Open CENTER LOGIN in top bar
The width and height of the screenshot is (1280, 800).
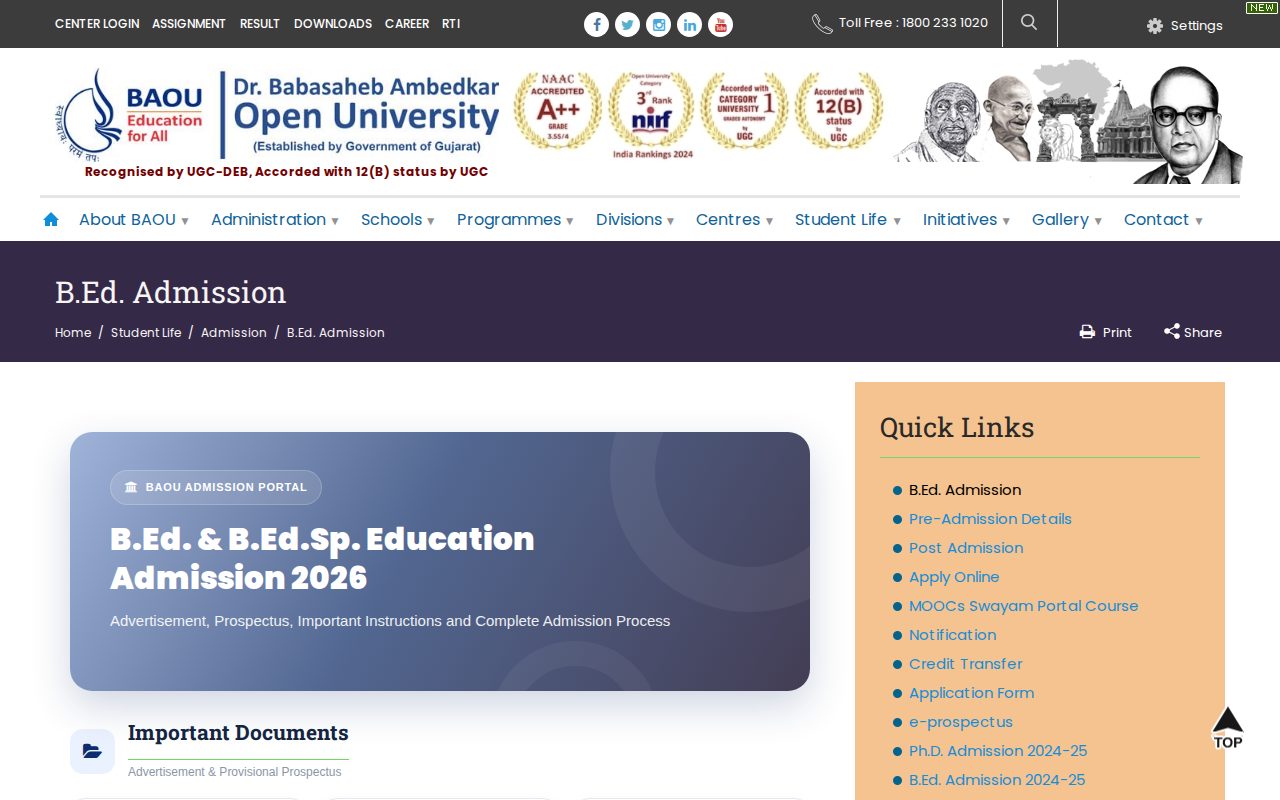97,23
